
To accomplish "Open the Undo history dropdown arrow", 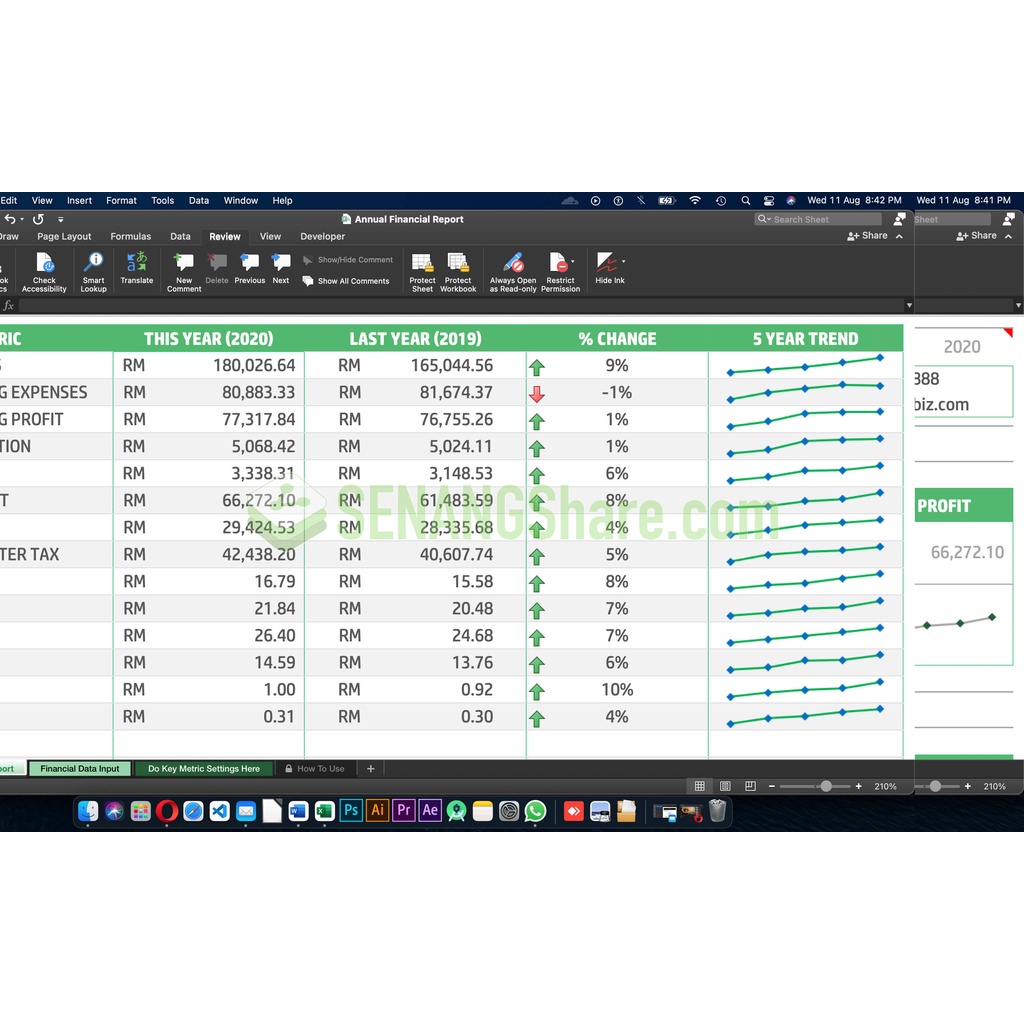I will tap(22, 219).
